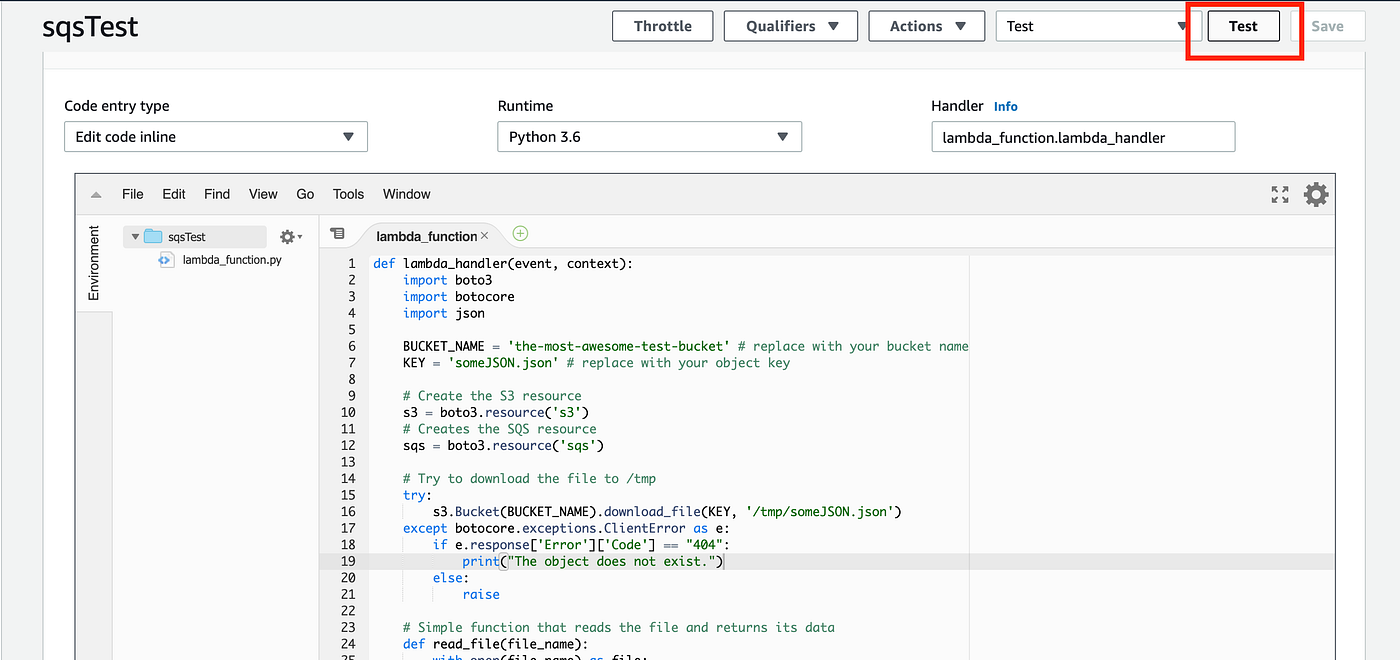Open the Code entry type dropdown
The height and width of the screenshot is (660, 1400).
coord(215,137)
